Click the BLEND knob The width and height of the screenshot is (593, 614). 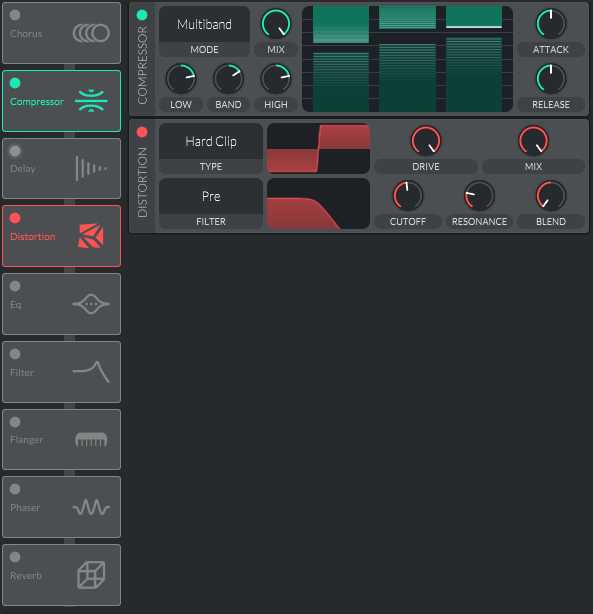click(x=551, y=196)
